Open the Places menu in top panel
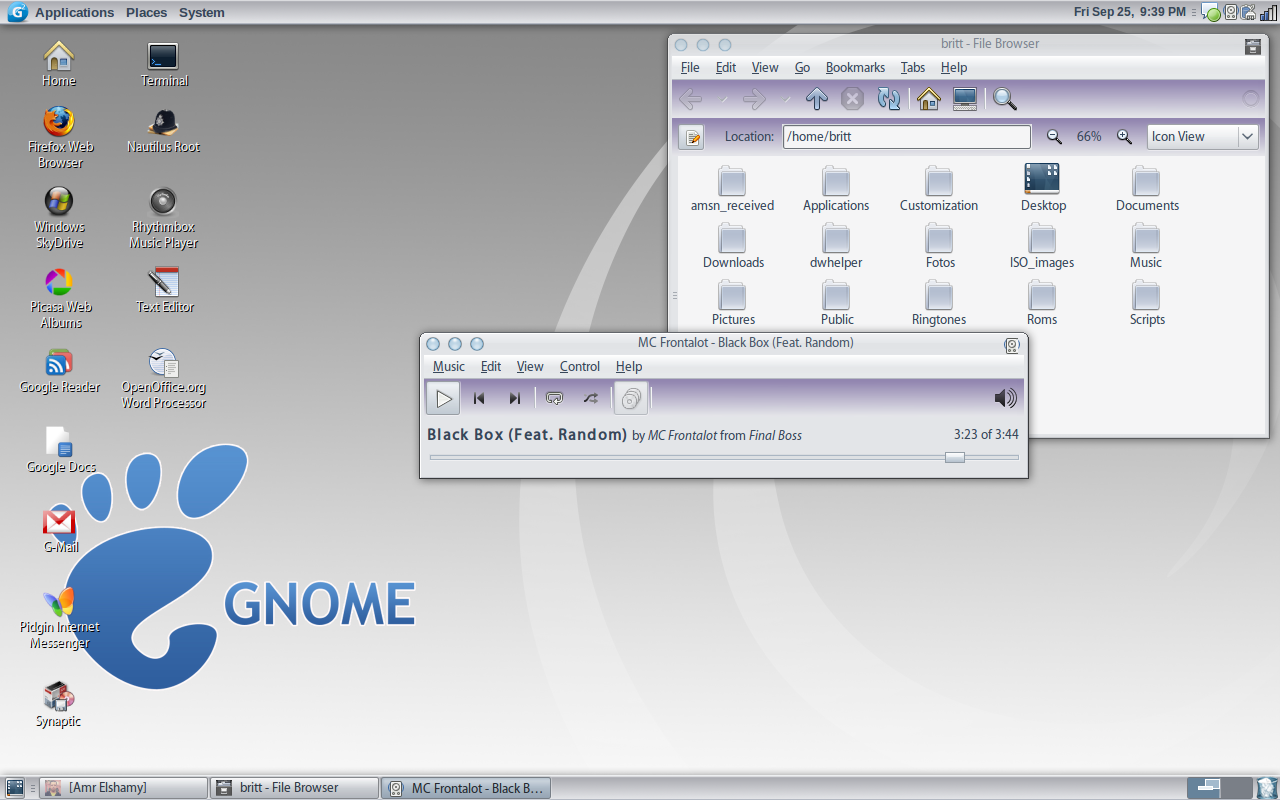The image size is (1280, 800). click(147, 12)
